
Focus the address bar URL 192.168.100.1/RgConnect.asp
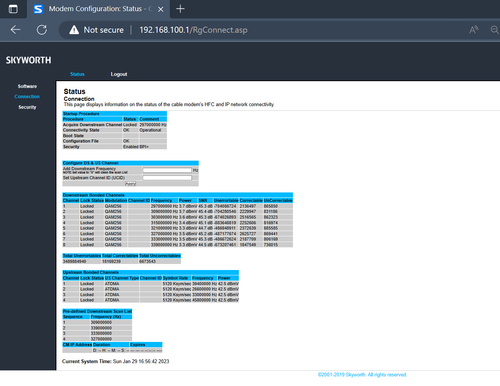[193, 30]
